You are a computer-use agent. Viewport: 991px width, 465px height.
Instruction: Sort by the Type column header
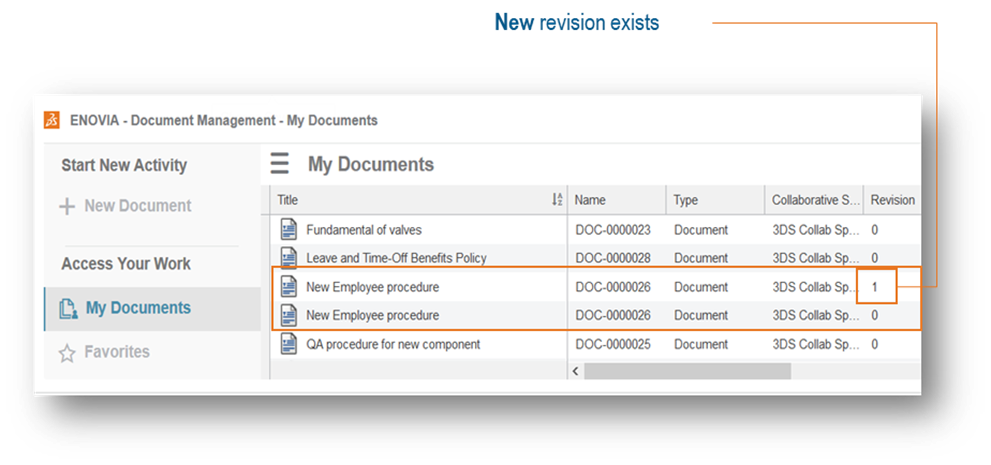686,200
